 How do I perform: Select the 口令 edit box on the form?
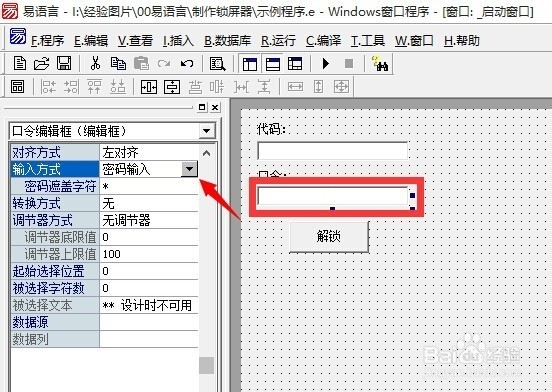pos(333,196)
